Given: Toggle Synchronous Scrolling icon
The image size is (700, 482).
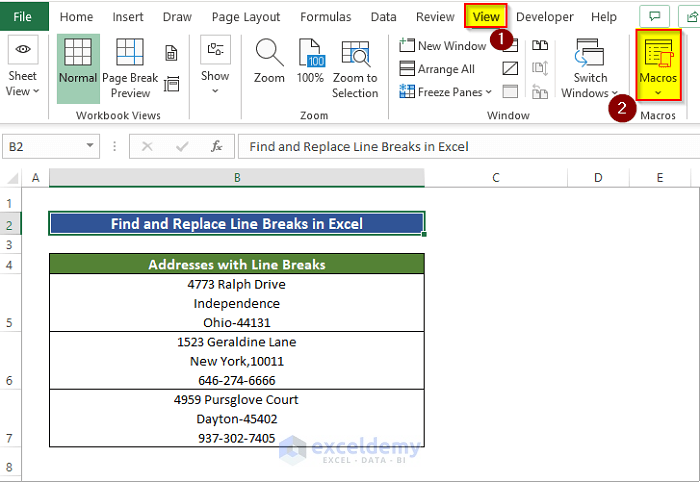Looking at the screenshot, I should click(x=540, y=68).
